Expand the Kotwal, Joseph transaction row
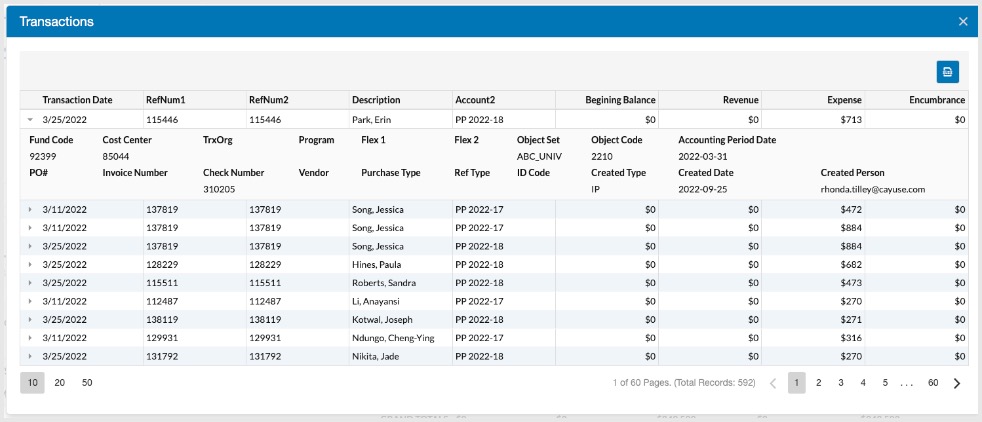This screenshot has height=422, width=982. (29, 320)
